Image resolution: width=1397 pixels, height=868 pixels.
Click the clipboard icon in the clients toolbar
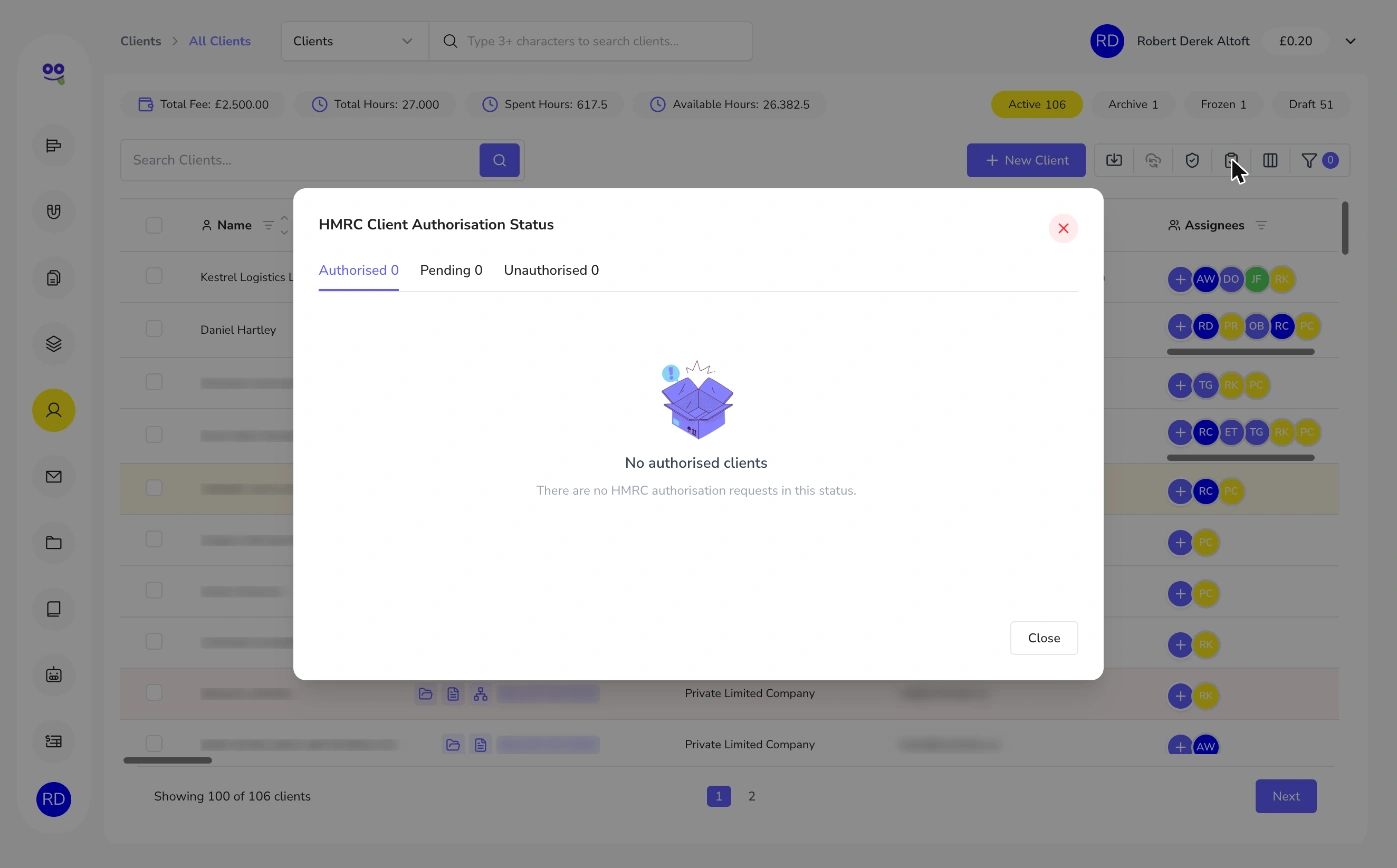click(1231, 160)
